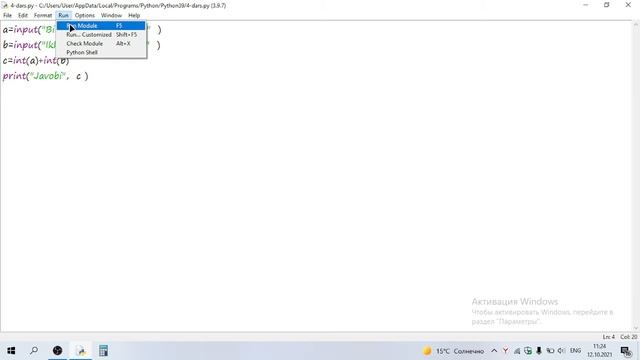This screenshot has width=640, height=360.
Task: Minimize the IDLE editor window
Action: pos(586,5)
